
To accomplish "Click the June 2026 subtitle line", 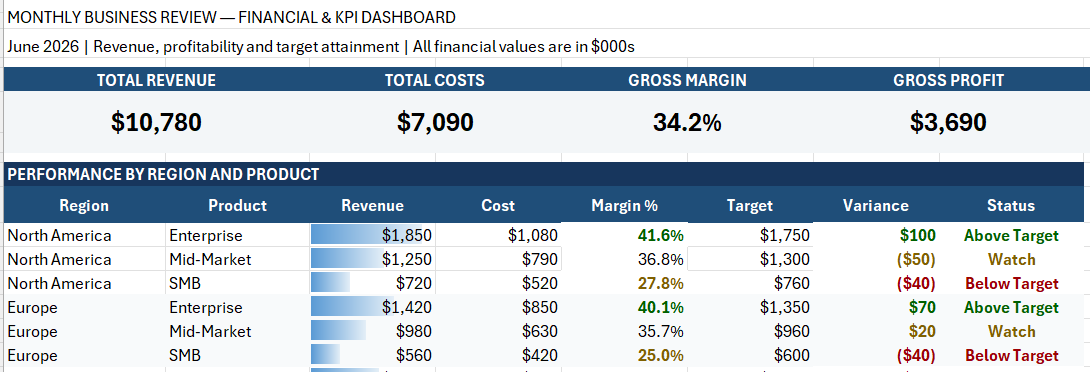I will [320, 47].
